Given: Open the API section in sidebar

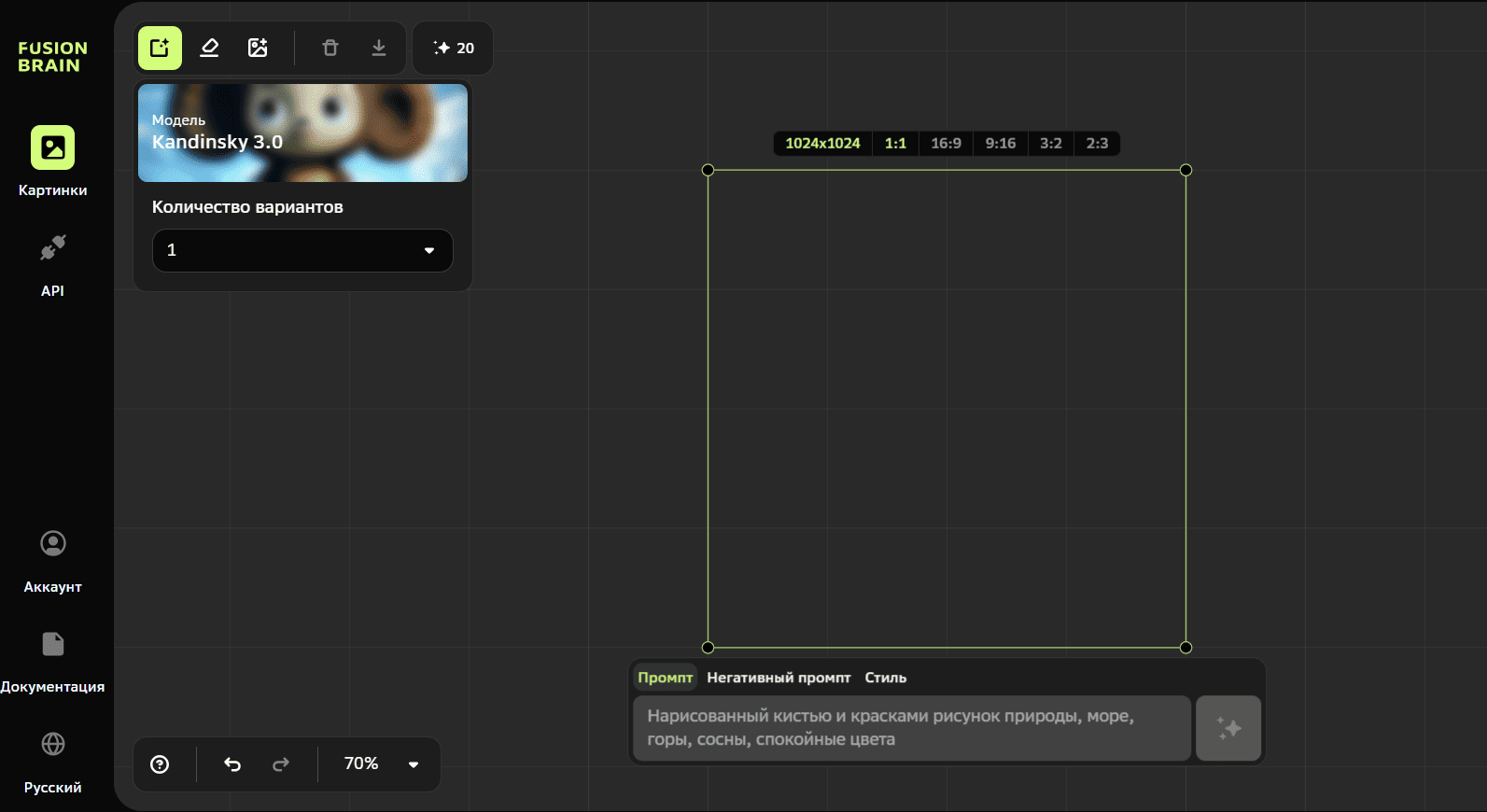Looking at the screenshot, I should 53,264.
